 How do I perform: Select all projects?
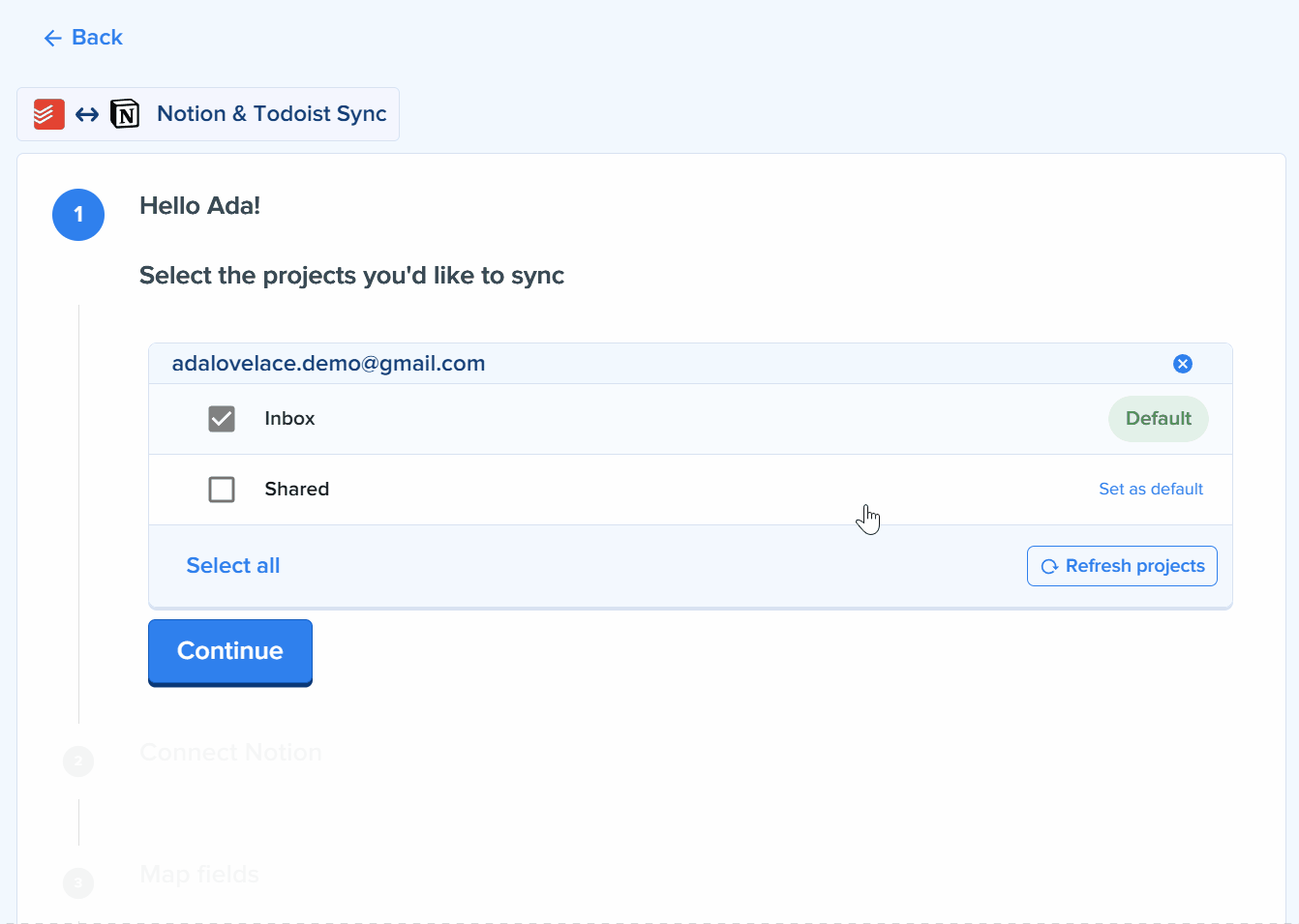point(233,566)
